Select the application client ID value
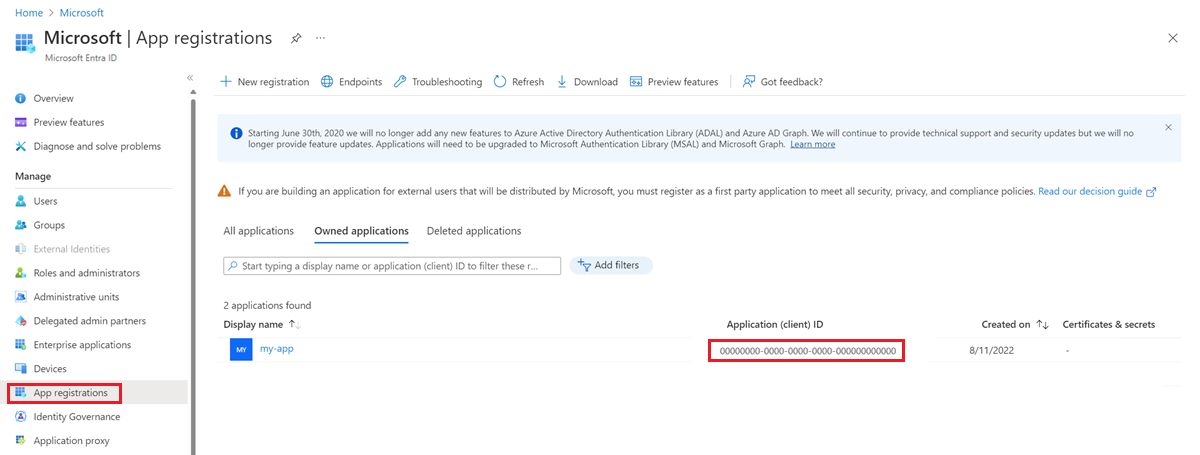Viewport: 1200px width, 455px height. 807,351
